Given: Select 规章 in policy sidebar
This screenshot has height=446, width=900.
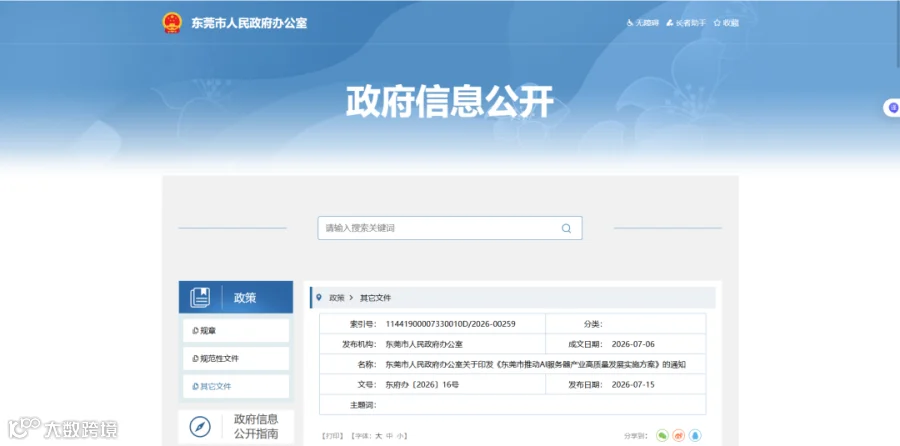Looking at the screenshot, I should click(236, 331).
